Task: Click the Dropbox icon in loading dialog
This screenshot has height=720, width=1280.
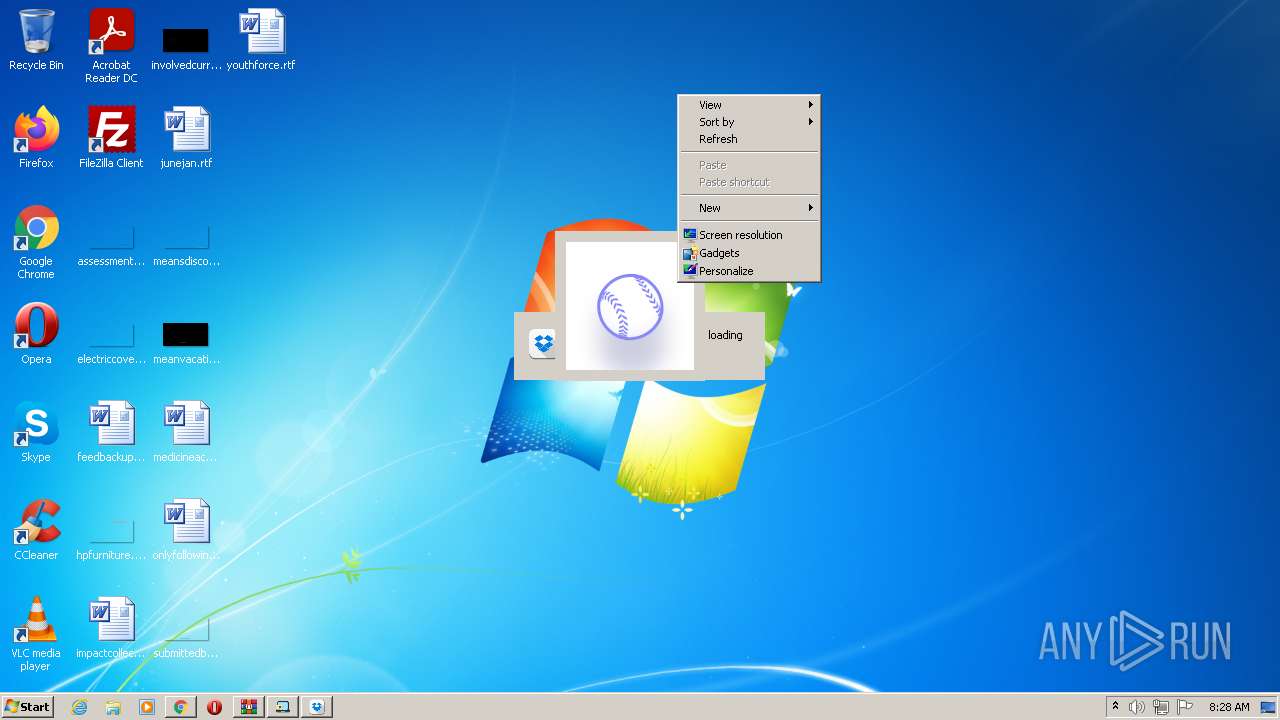Action: tap(542, 344)
